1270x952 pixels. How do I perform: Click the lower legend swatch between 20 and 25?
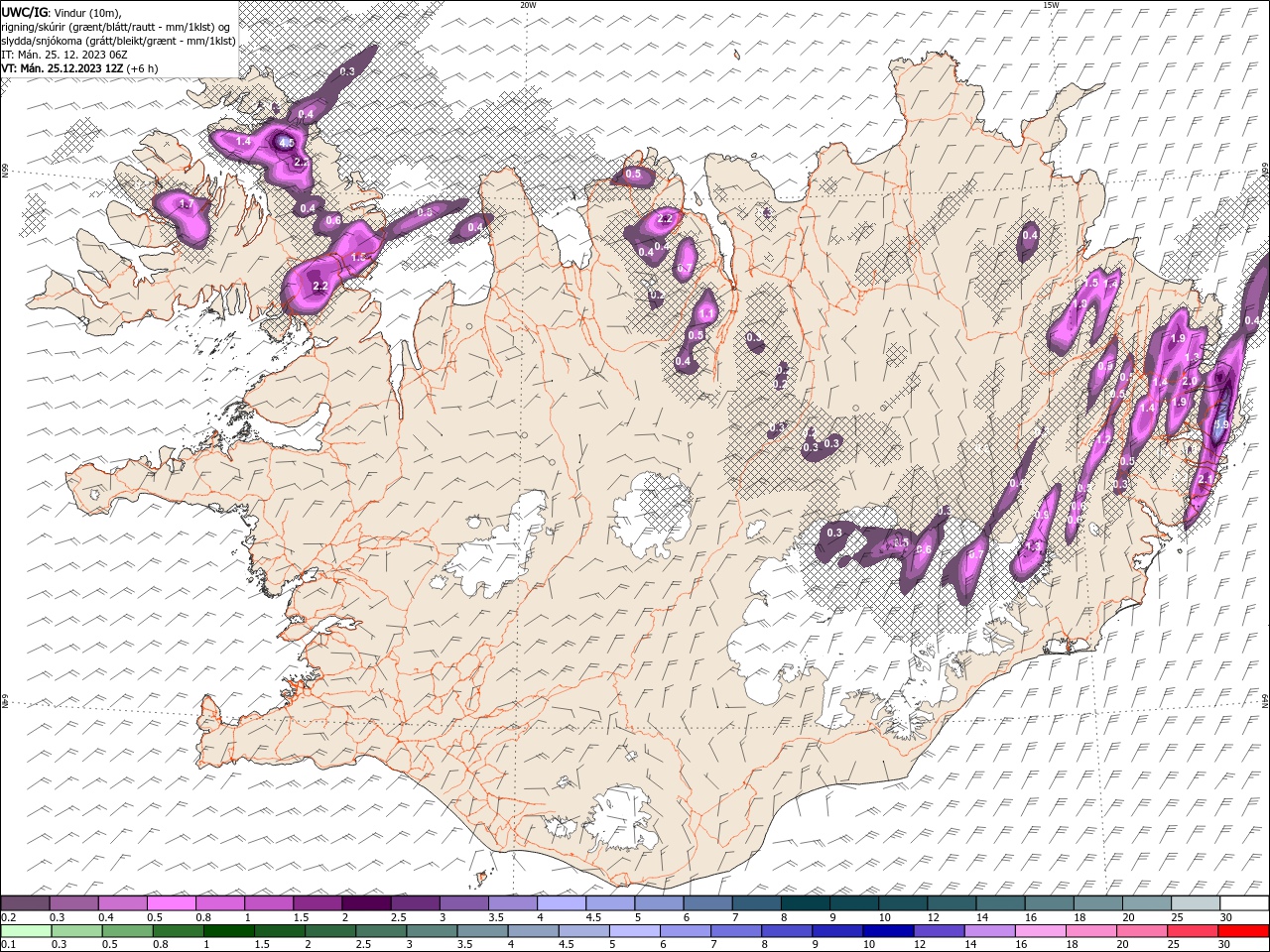(x=1142, y=931)
